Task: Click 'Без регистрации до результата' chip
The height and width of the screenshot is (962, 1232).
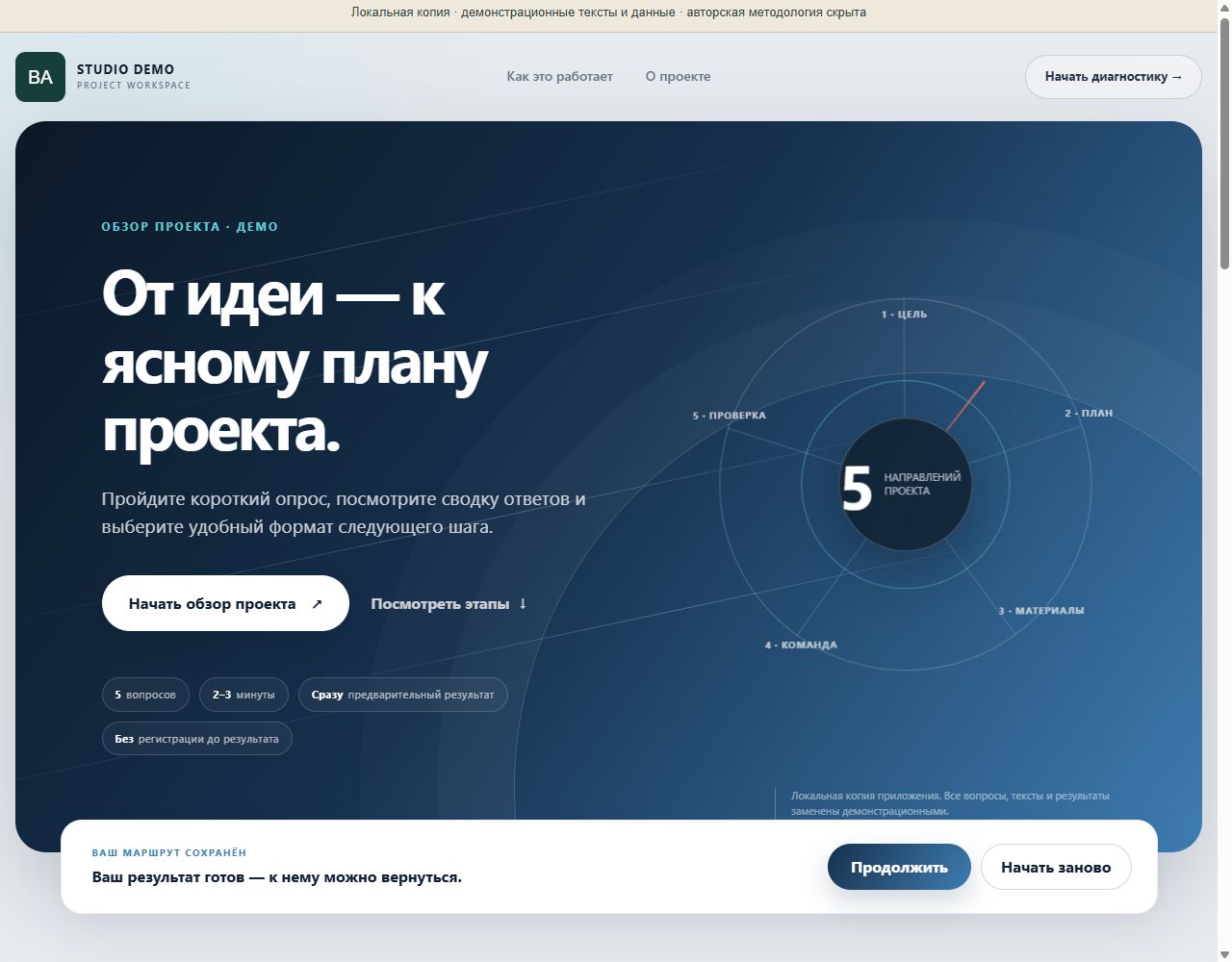Action: [196, 739]
